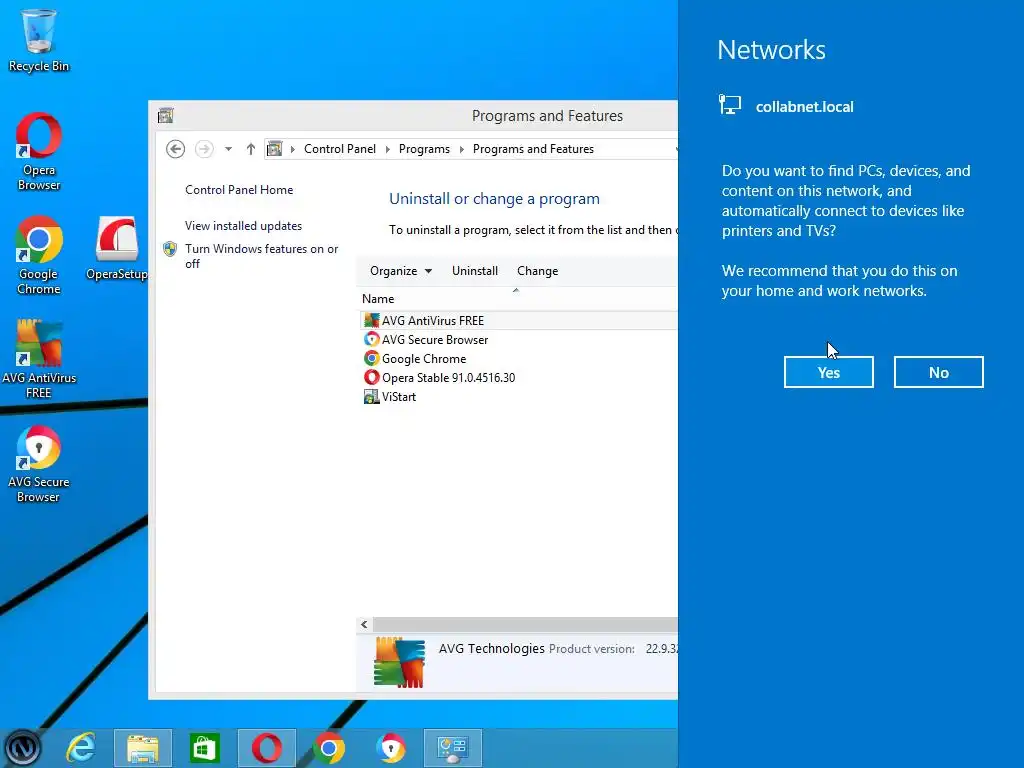Open Control Panel Home link
Viewport: 1024px width, 768px height.
[x=239, y=190]
